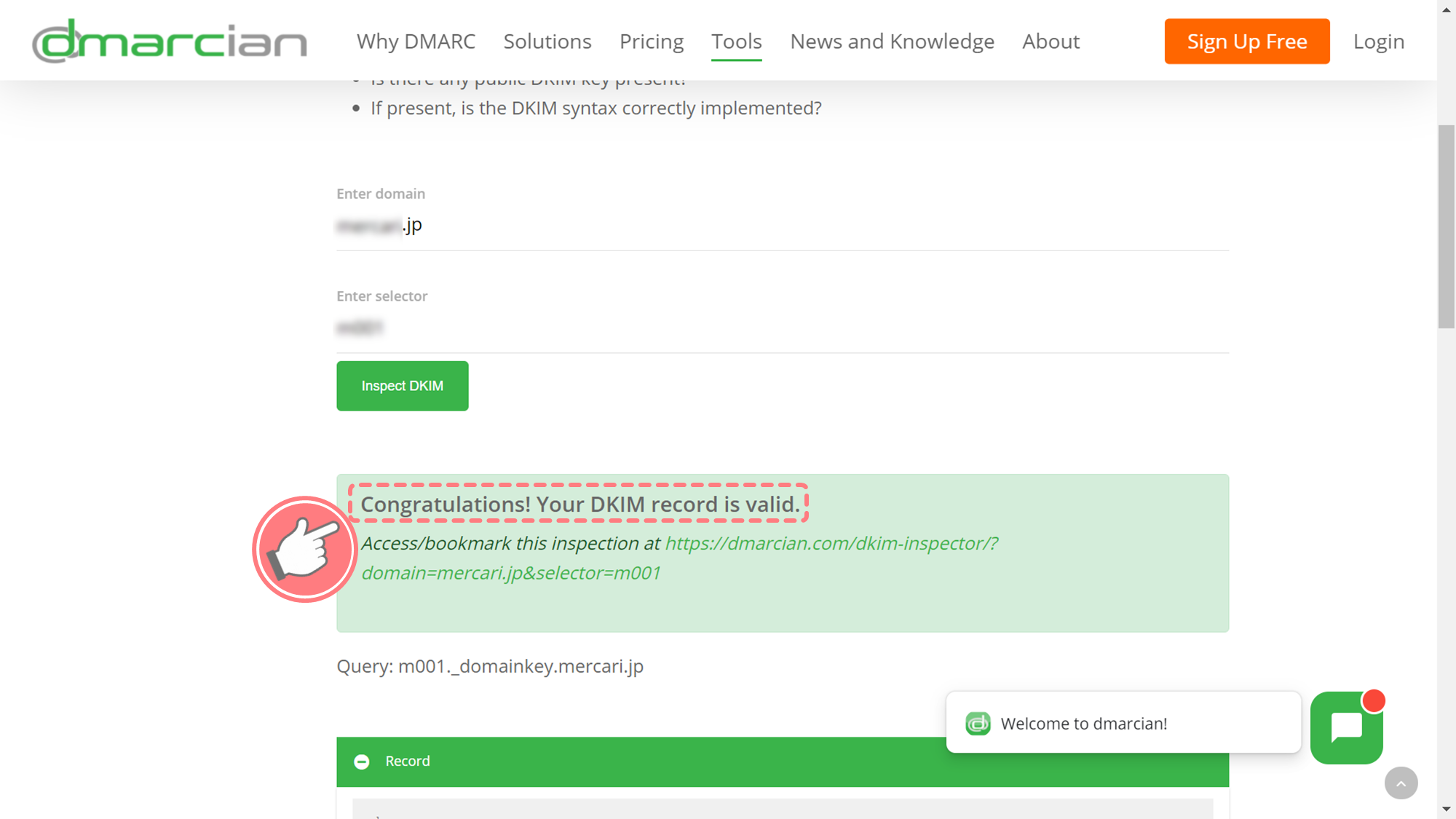Open the Login page
This screenshot has height=819, width=1456.
pyautogui.click(x=1379, y=41)
